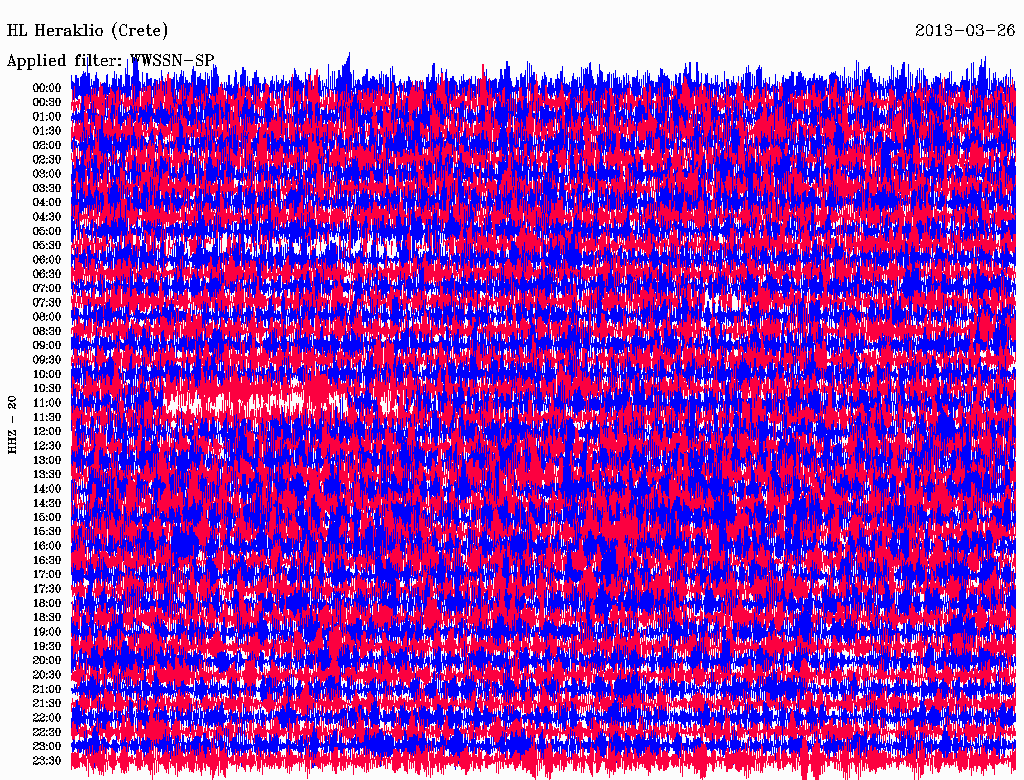Select the 00:00 time row label
This screenshot has width=1024, height=780.
click(47, 88)
